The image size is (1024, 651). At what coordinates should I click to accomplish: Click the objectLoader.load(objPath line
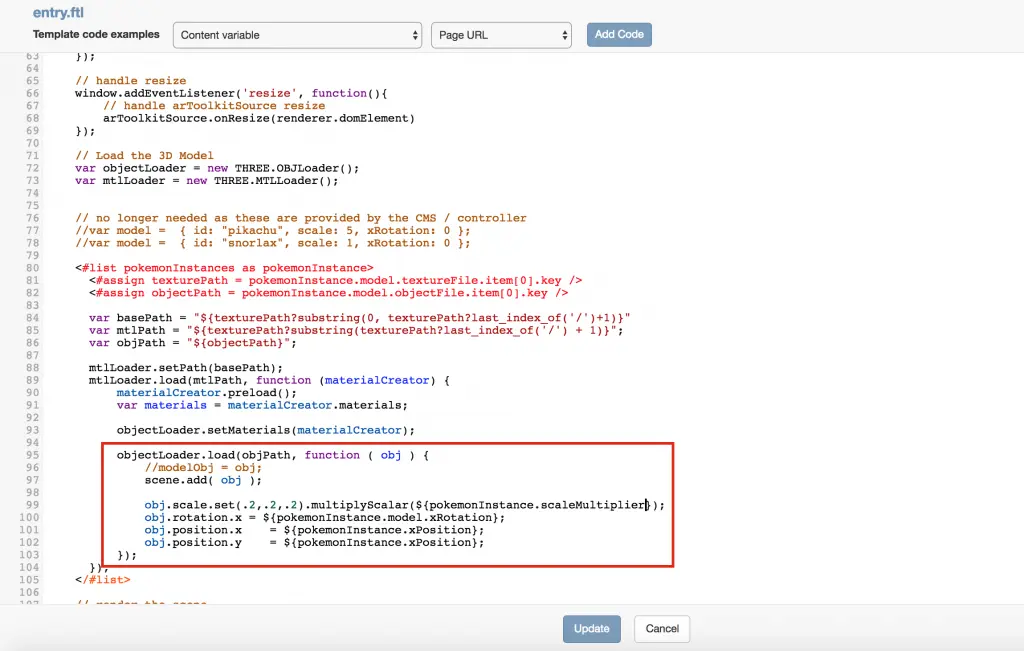(x=272, y=455)
